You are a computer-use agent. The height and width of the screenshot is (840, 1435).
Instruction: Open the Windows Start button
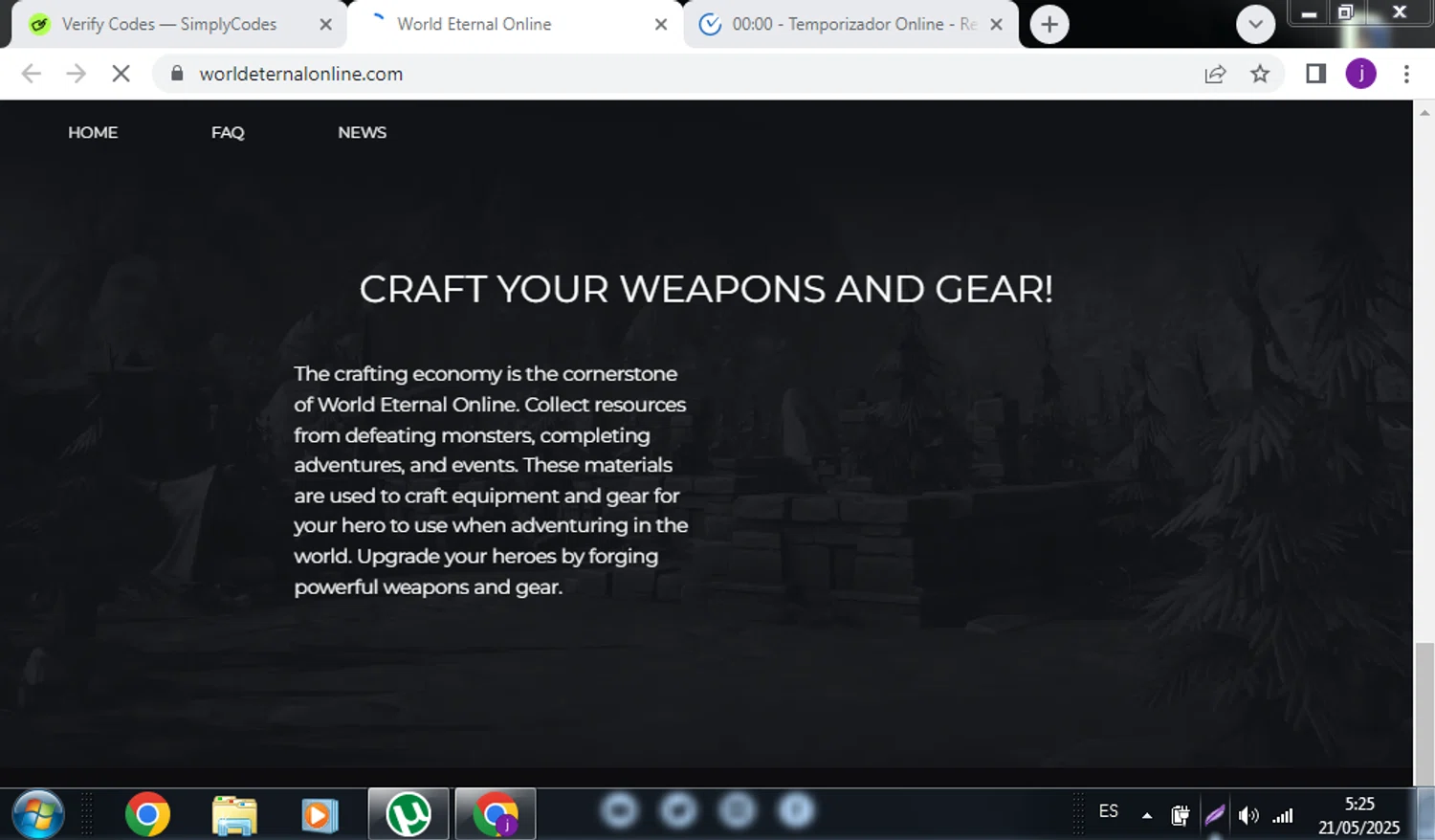pyautogui.click(x=37, y=815)
